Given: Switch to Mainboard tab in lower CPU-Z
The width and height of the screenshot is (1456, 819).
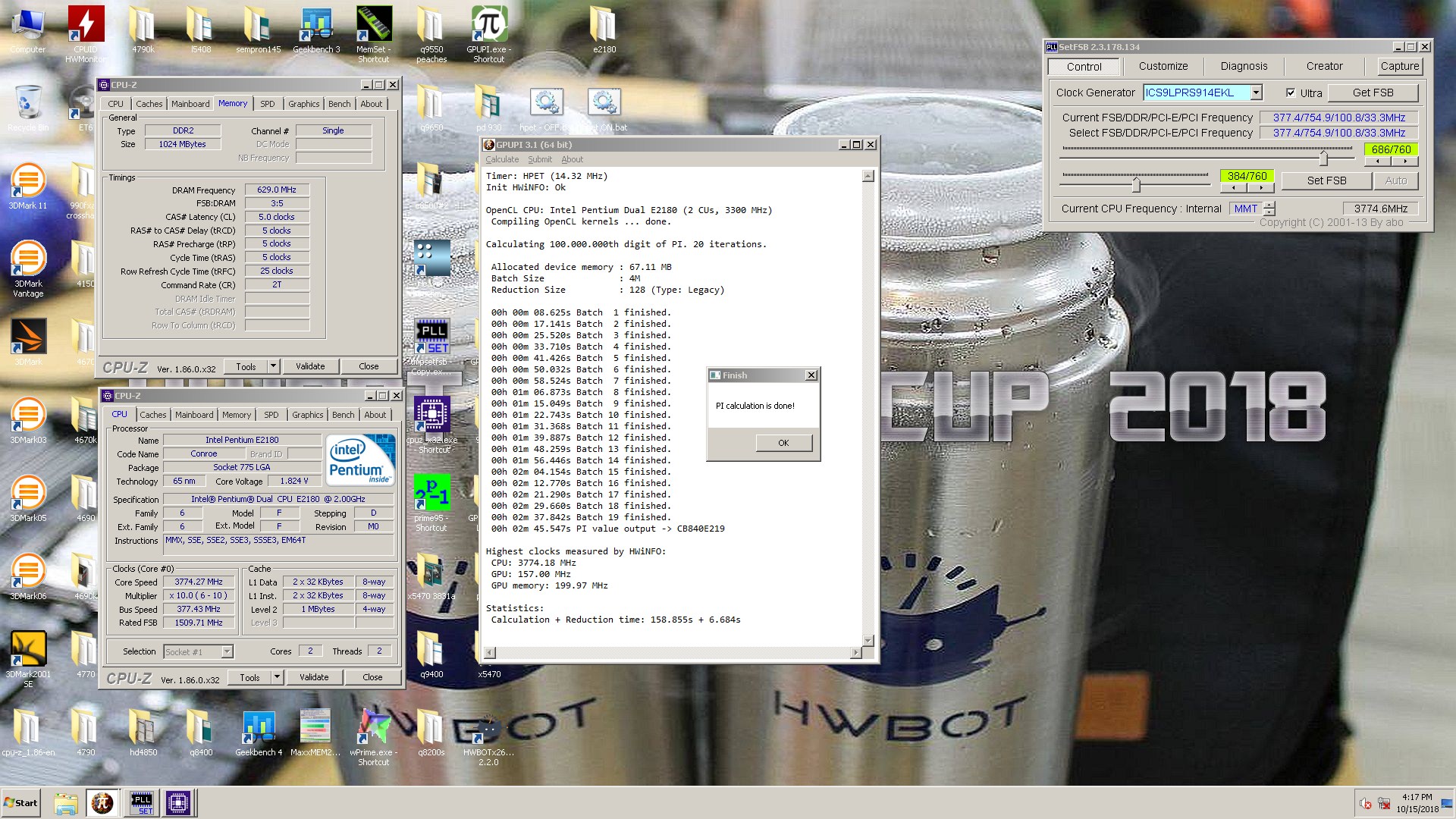Looking at the screenshot, I should [x=194, y=415].
